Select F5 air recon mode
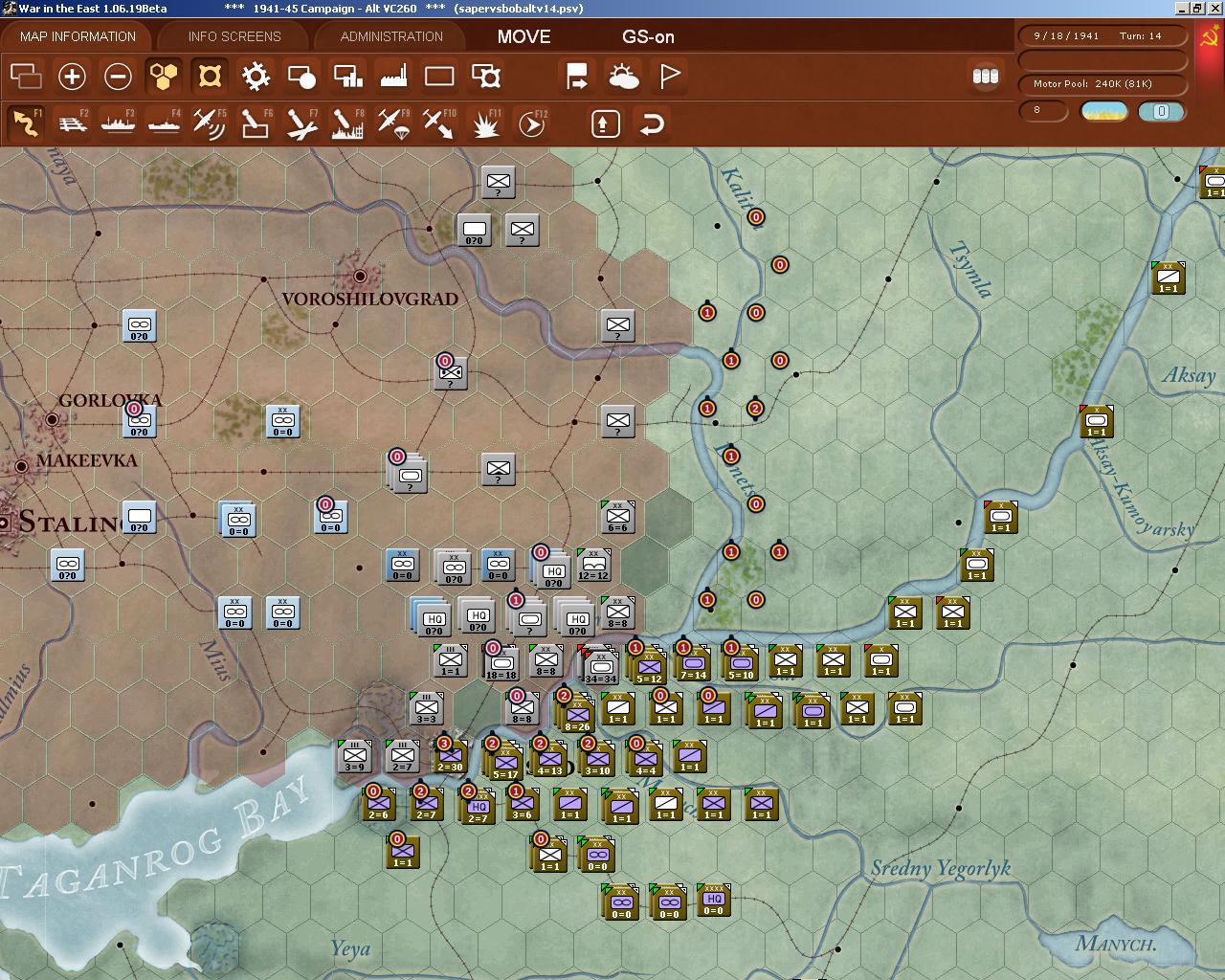Screen dimensions: 1225x980 click(210, 123)
